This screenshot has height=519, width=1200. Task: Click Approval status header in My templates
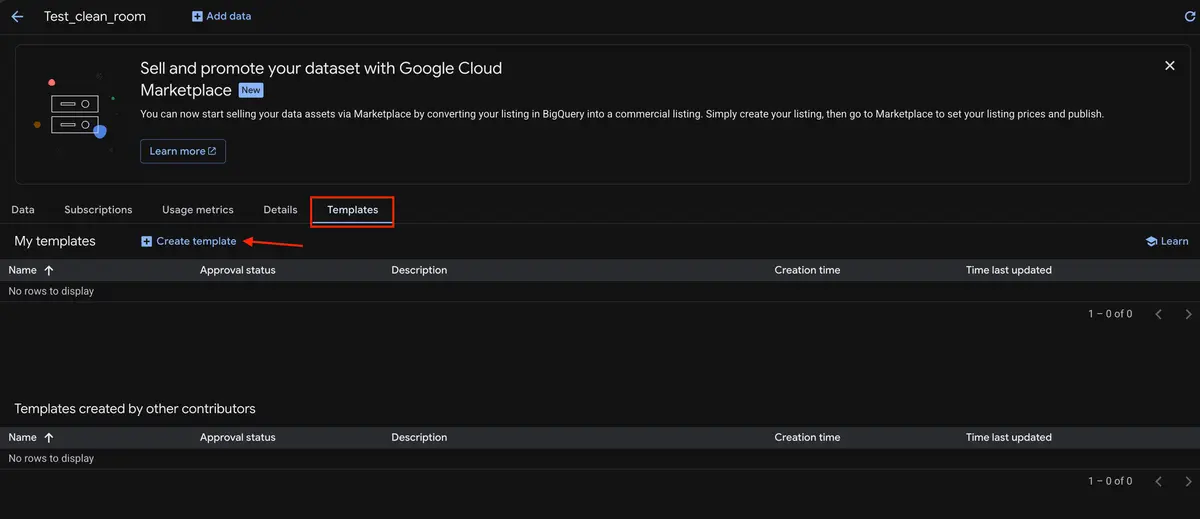click(x=237, y=270)
